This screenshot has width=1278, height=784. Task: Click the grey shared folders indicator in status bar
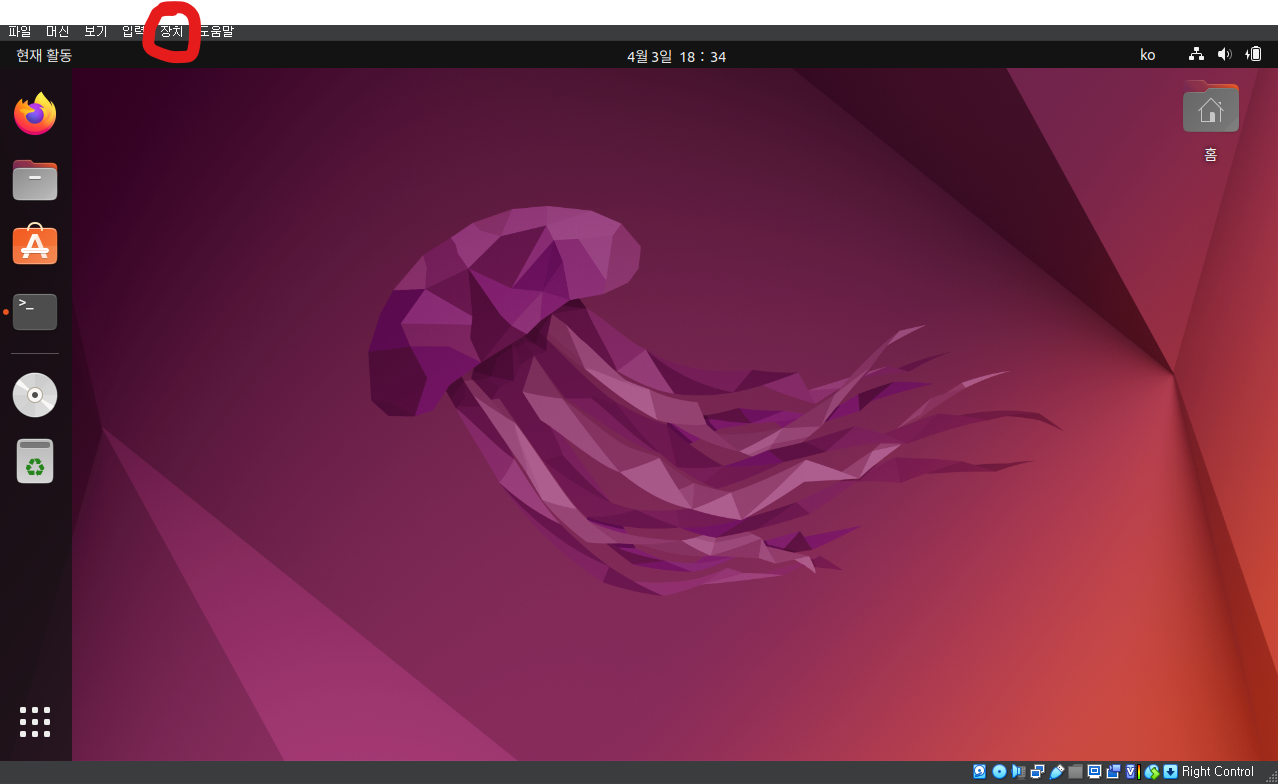pyautogui.click(x=1075, y=772)
